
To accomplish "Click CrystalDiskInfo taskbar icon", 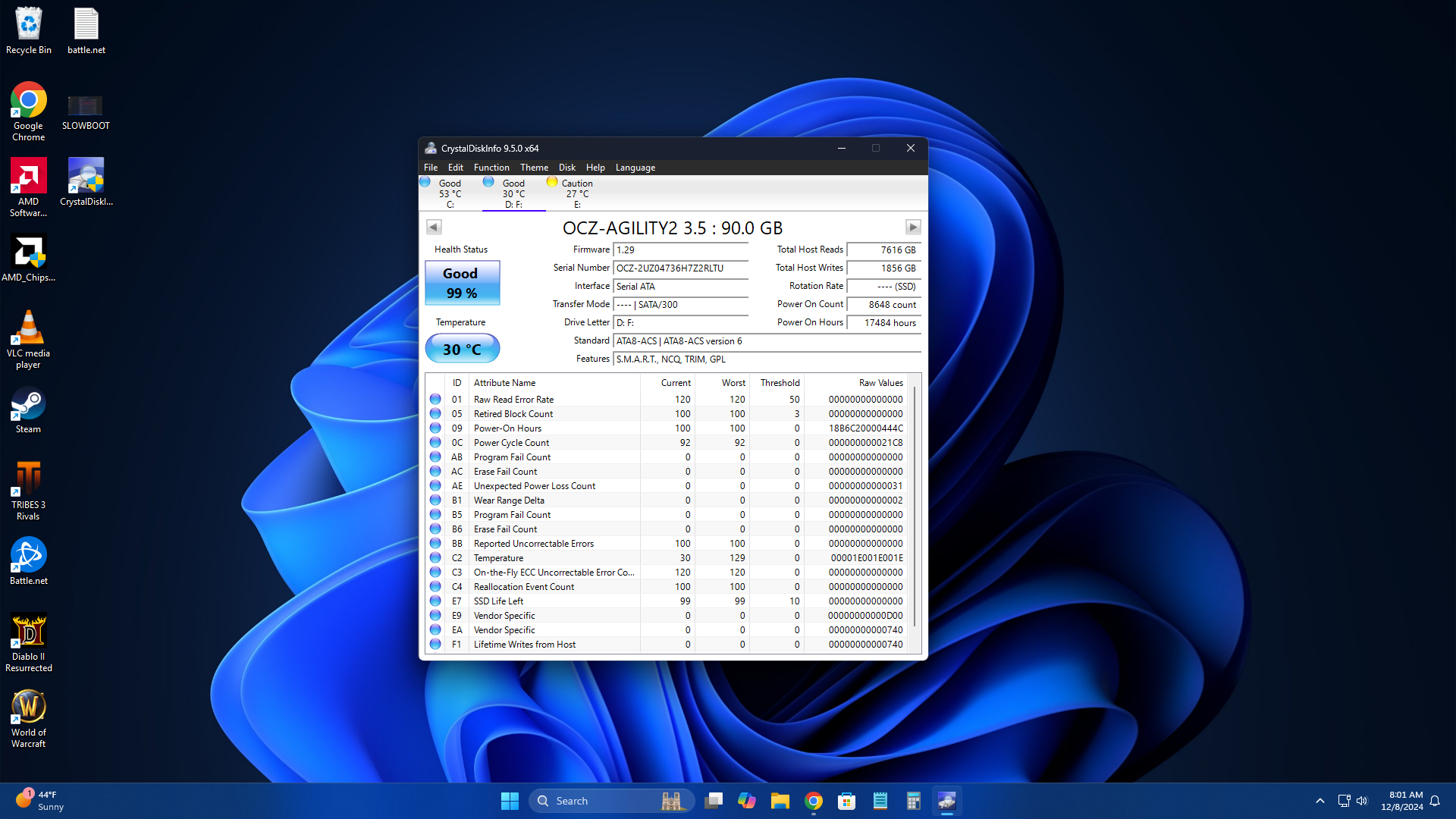I will click(947, 801).
